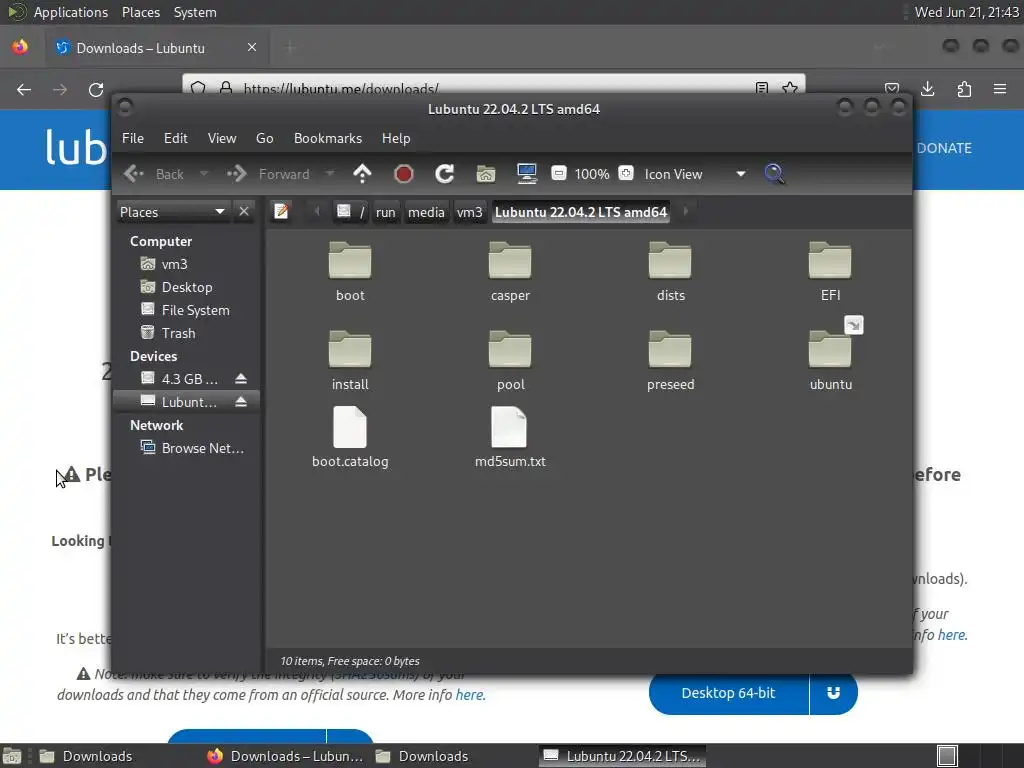The image size is (1024, 768).
Task: Eject the Lubuntu volume in sidebar
Action: 241,402
